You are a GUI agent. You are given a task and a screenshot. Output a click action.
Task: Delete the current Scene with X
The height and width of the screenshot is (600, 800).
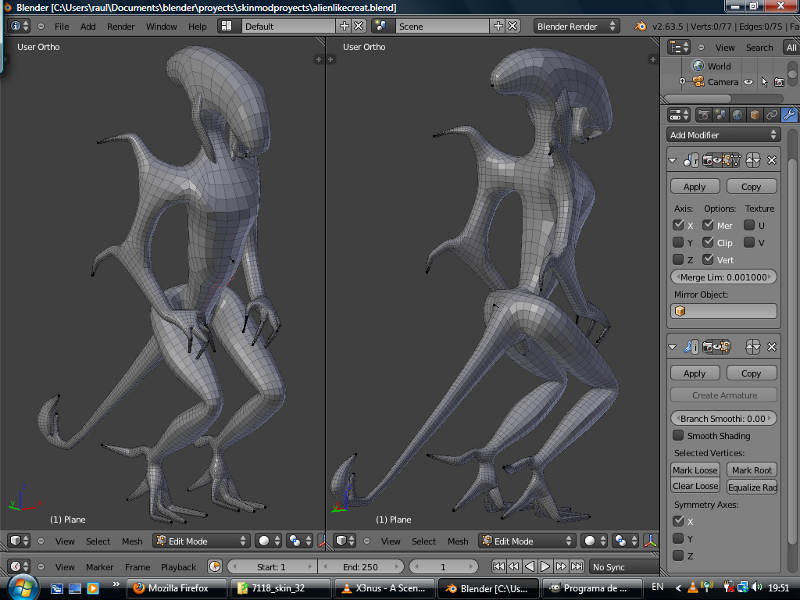coord(513,26)
